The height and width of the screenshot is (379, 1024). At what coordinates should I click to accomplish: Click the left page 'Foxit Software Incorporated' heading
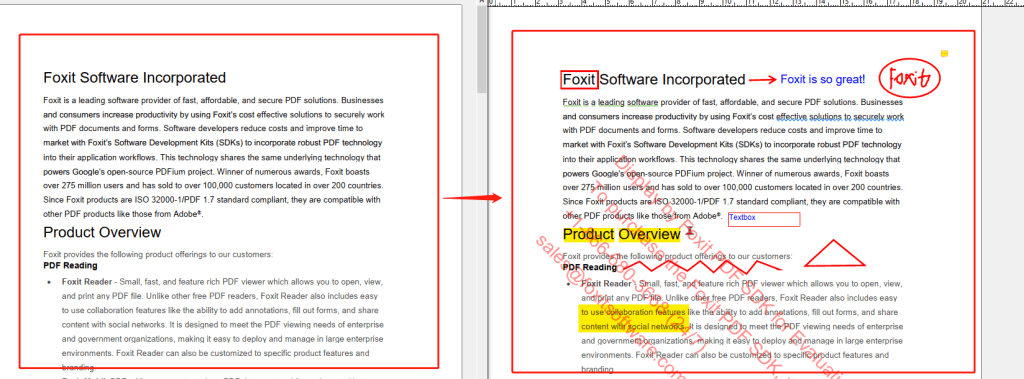click(135, 78)
